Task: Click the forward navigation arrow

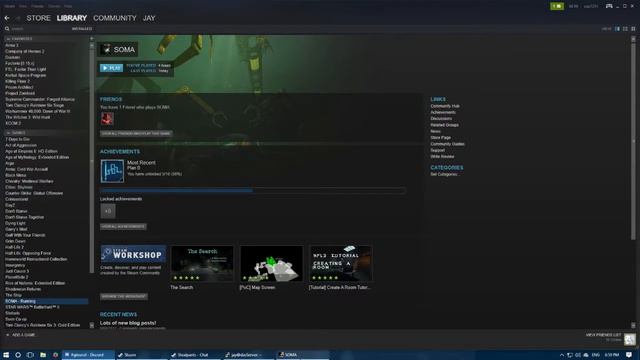Action: [18, 18]
